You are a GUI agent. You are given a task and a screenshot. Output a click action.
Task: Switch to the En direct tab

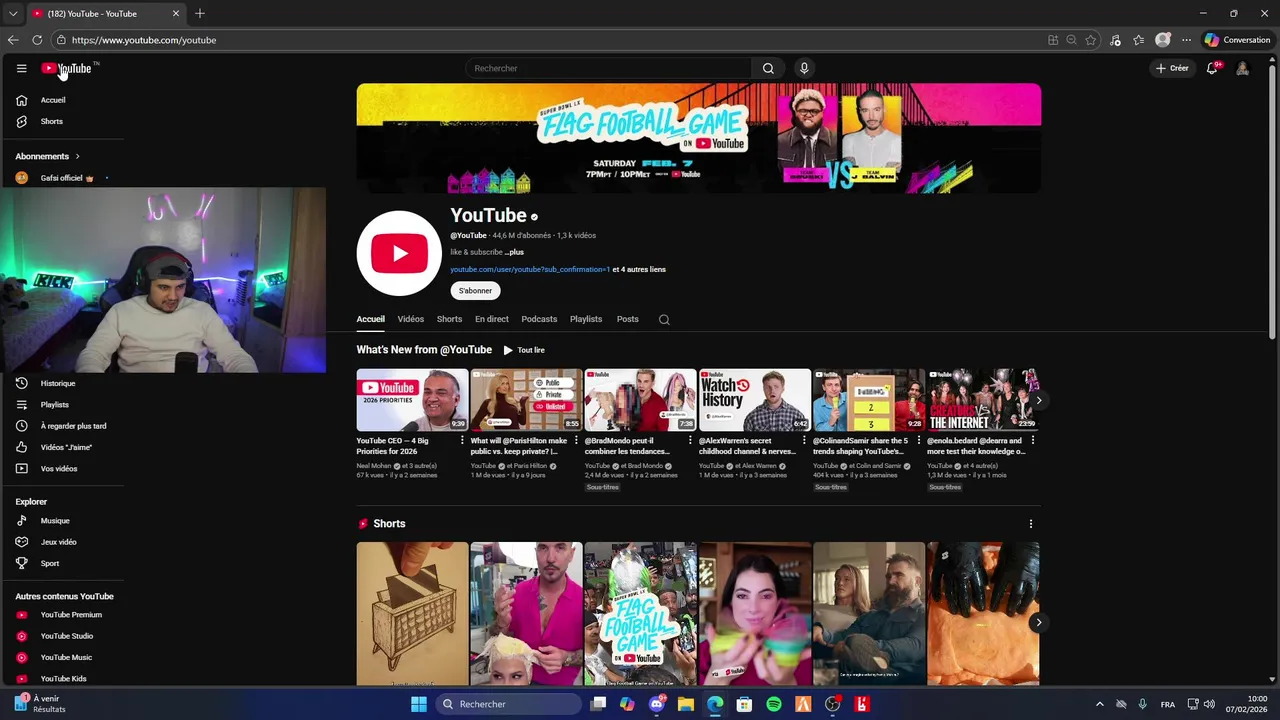(x=492, y=319)
